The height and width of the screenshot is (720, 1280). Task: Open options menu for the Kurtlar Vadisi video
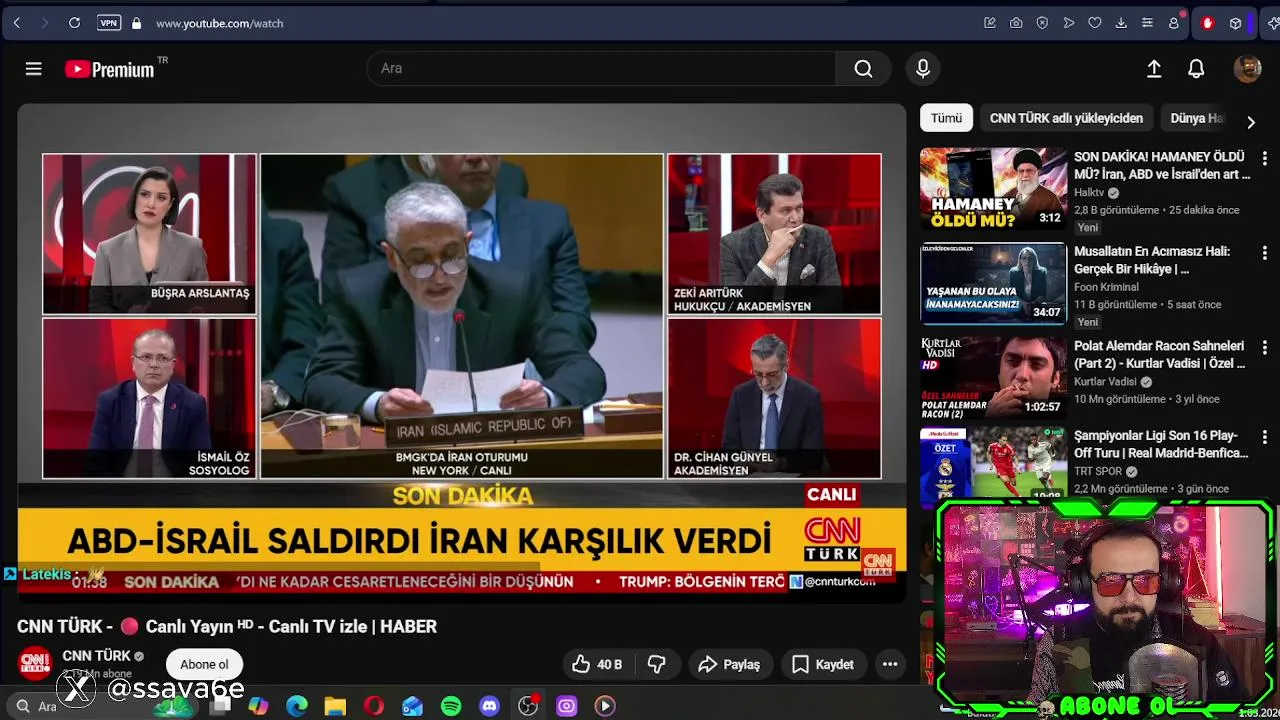coord(1264,347)
